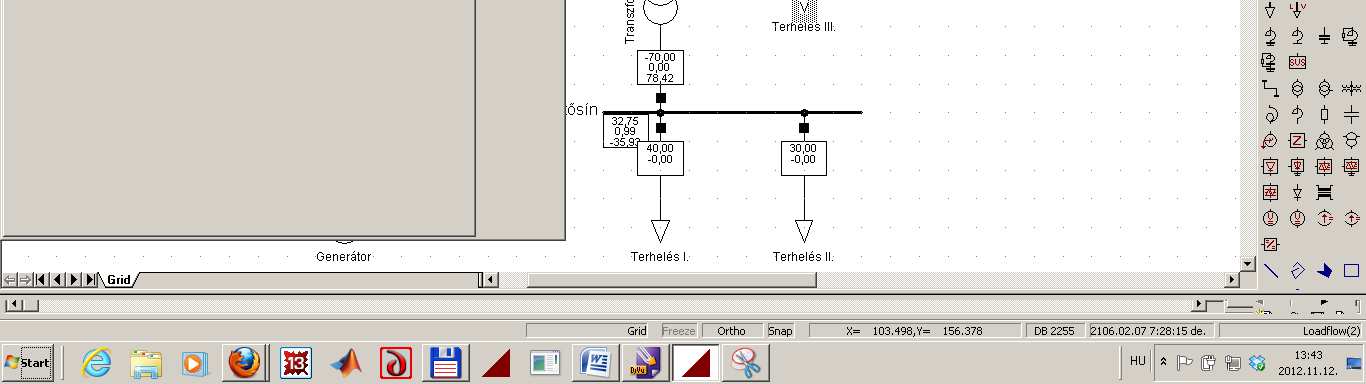Launch Windows Media Player from taskbar
Viewport: 1366px width, 384px height.
click(195, 363)
